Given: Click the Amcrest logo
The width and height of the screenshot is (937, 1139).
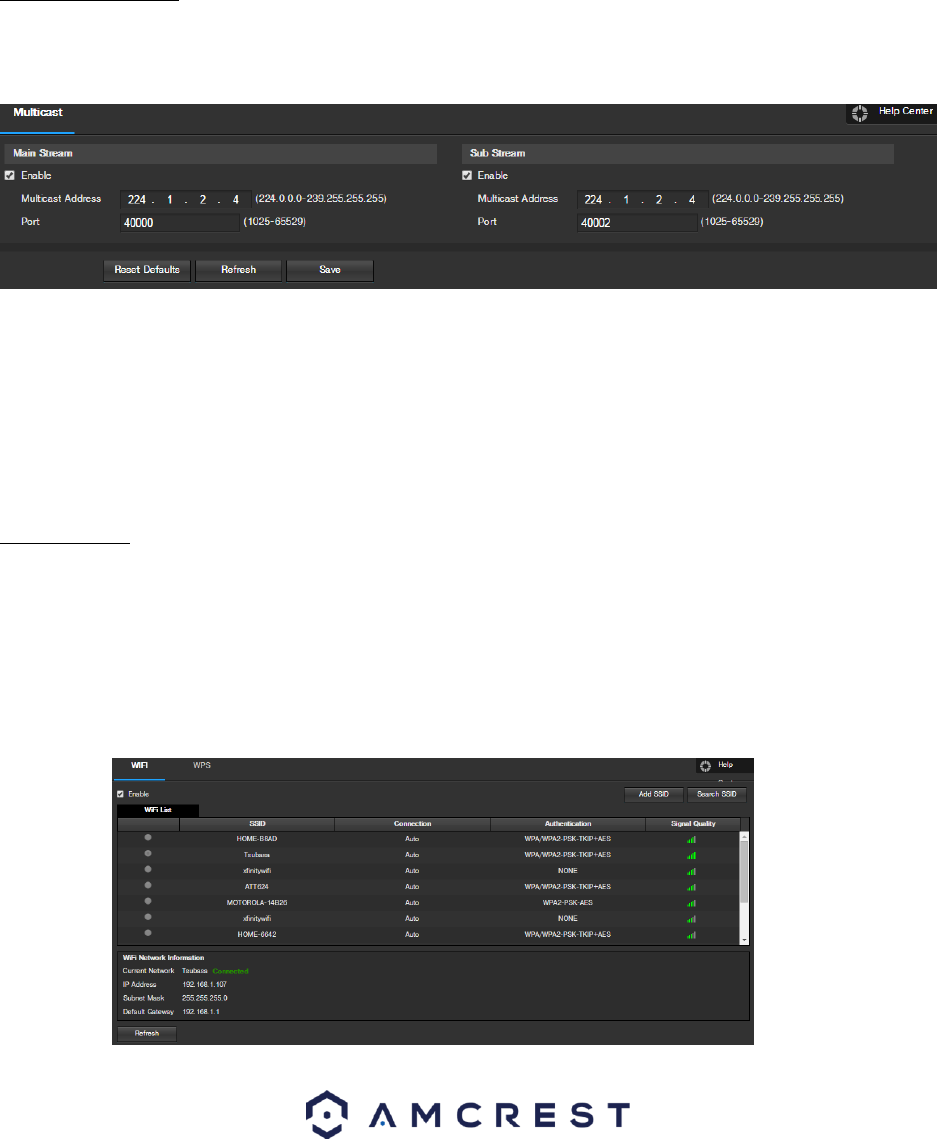Looking at the screenshot, I should click(x=468, y=1115).
